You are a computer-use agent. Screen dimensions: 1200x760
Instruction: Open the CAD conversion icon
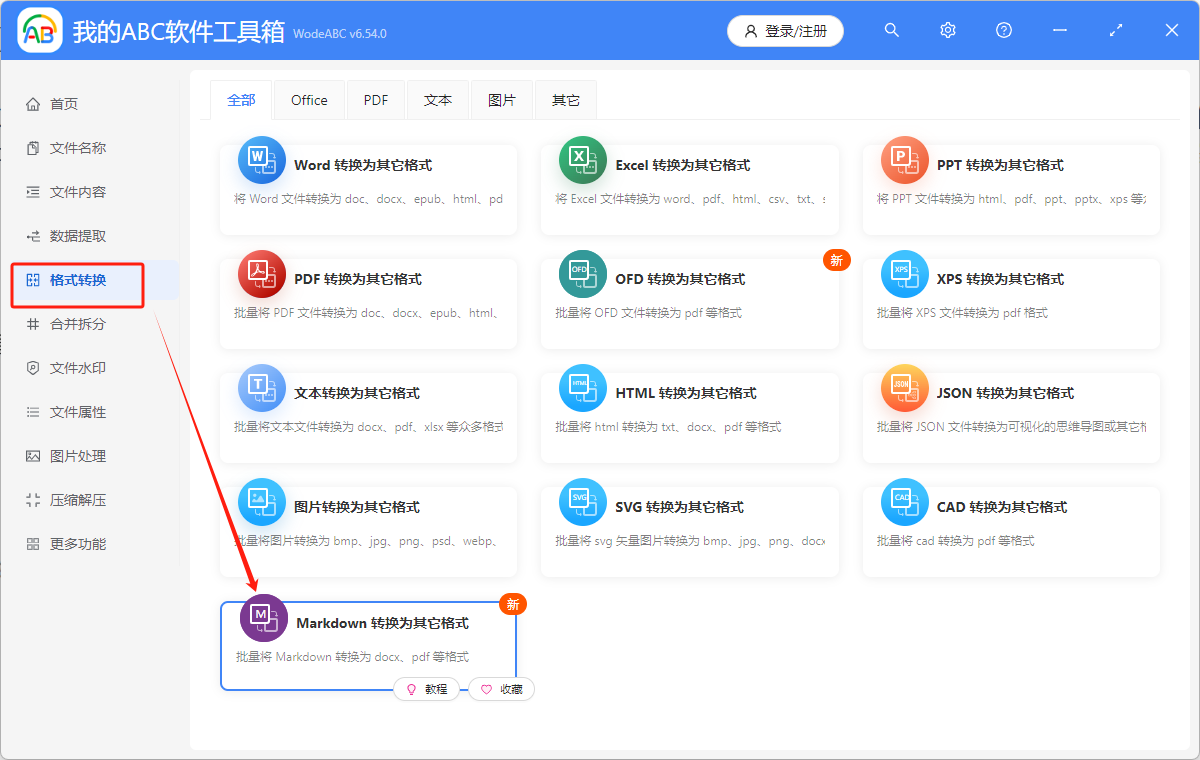[x=904, y=501]
